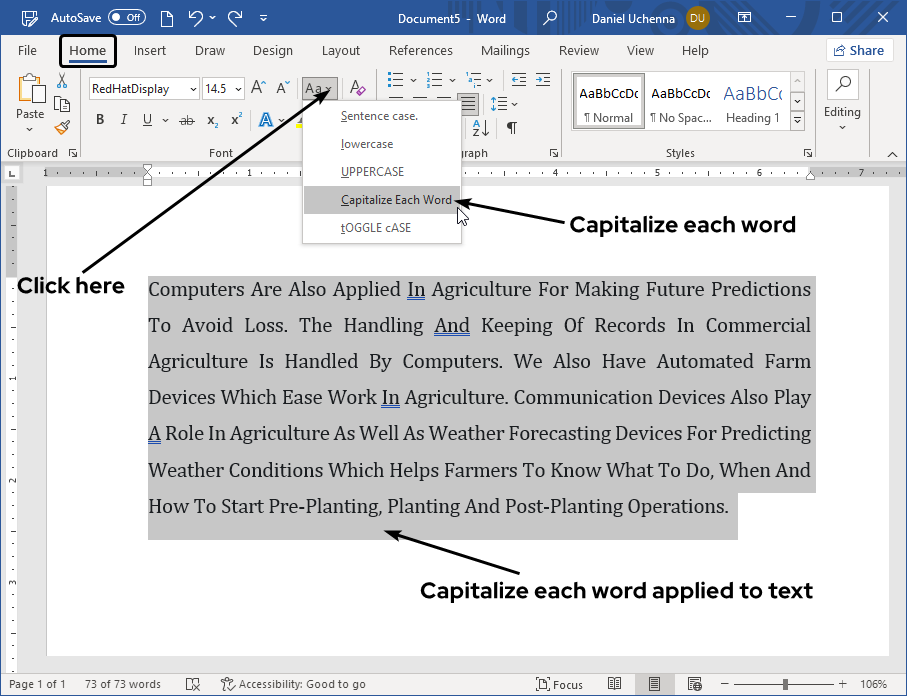Image resolution: width=907 pixels, height=696 pixels.
Task: Select the Format Painter
Action: [x=61, y=127]
